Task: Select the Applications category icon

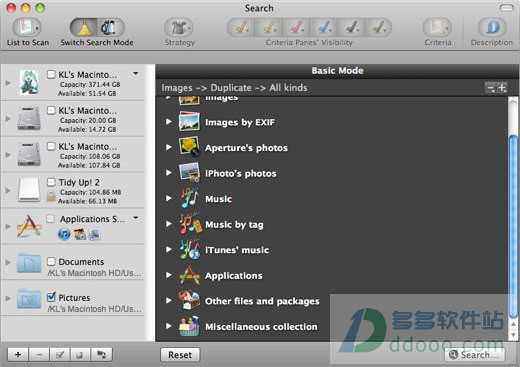Action: 189,275
